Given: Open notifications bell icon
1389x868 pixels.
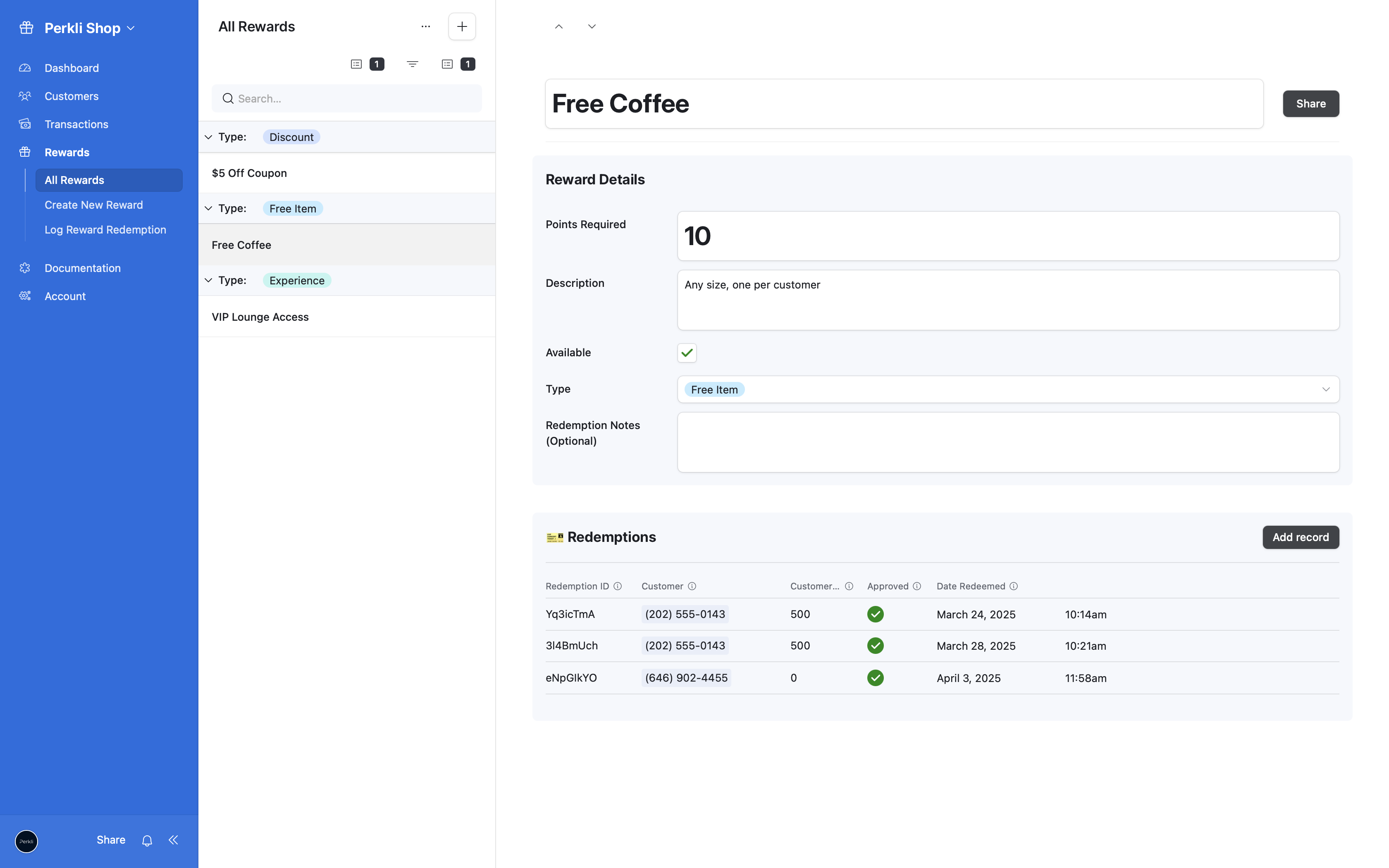Looking at the screenshot, I should point(147,840).
